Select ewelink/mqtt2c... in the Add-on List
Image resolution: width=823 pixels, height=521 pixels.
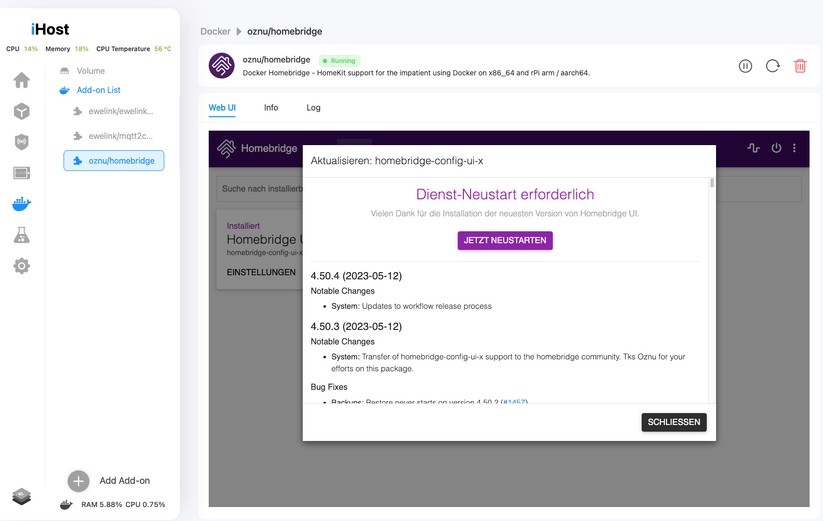tap(119, 136)
